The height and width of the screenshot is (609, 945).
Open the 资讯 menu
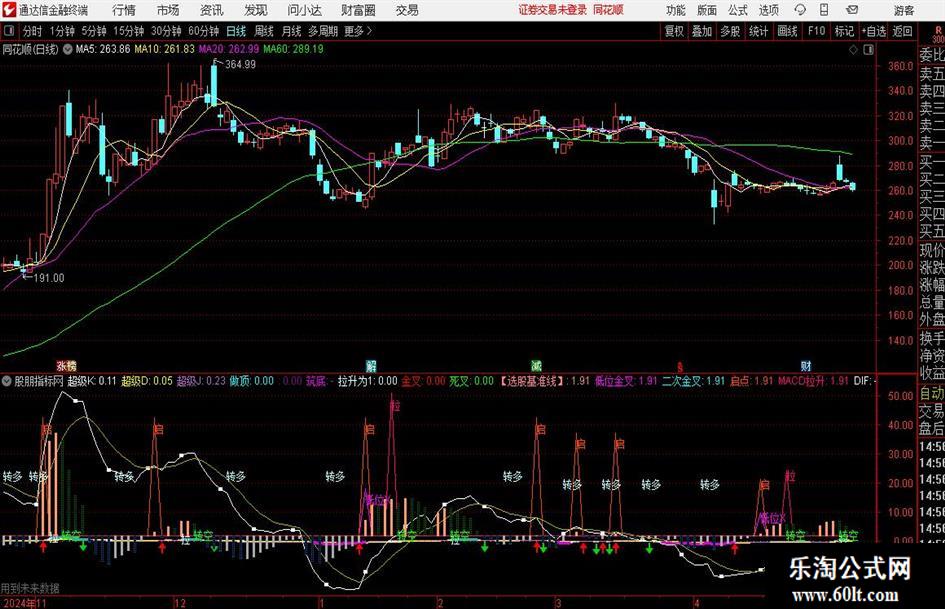[212, 10]
